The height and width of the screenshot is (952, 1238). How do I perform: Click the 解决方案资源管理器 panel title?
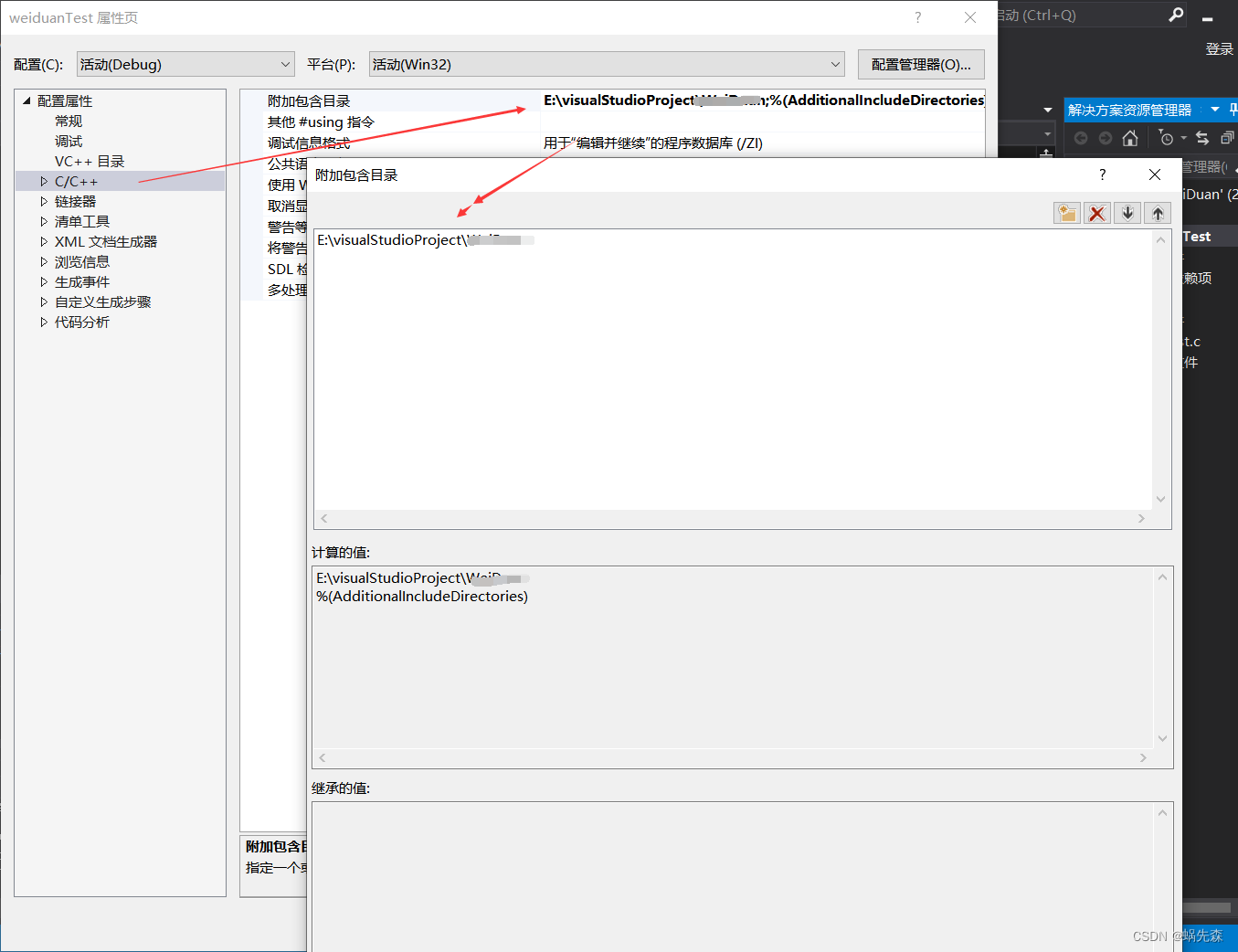click(1130, 109)
